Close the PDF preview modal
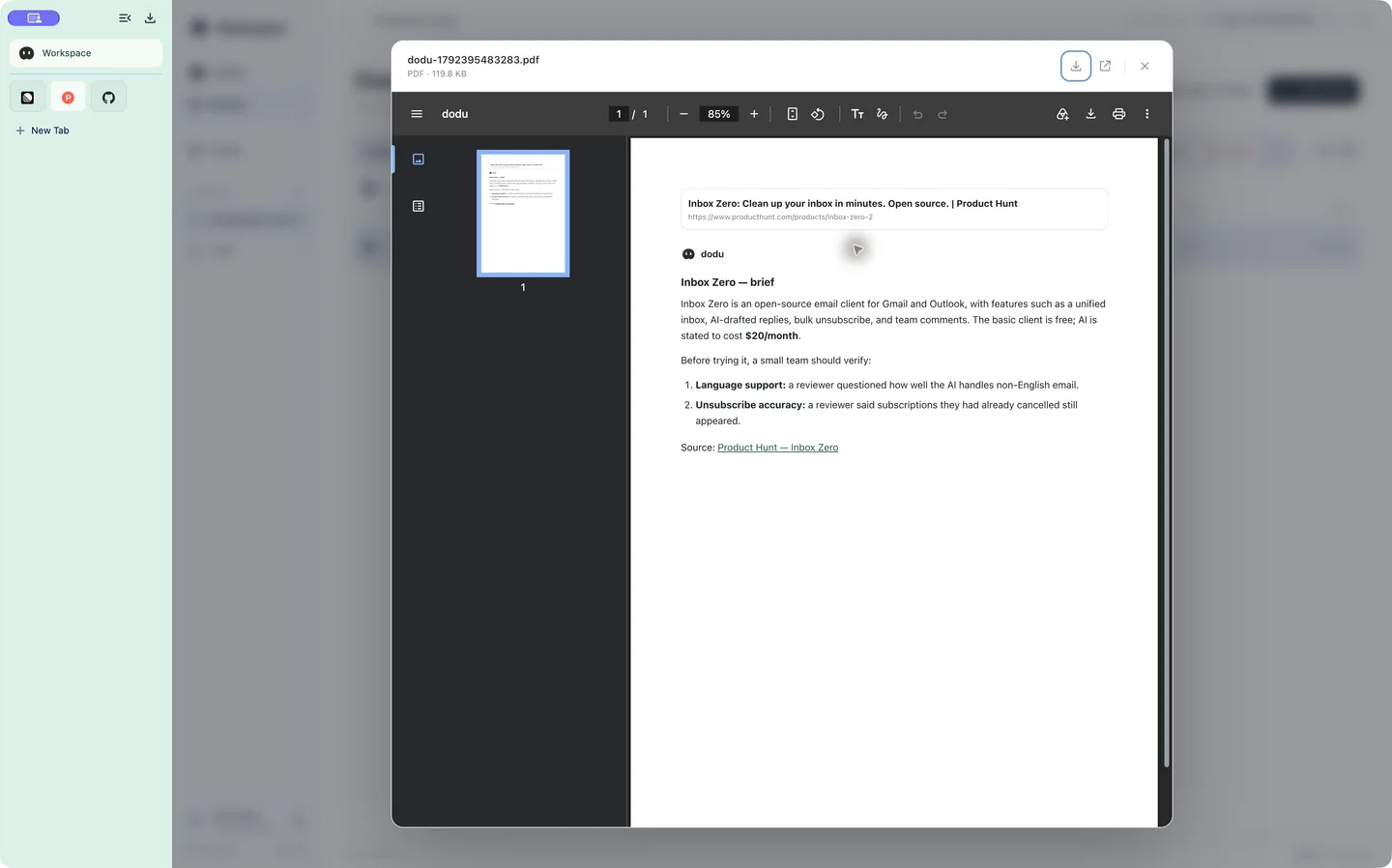Image resolution: width=1392 pixels, height=868 pixels. [1145, 66]
